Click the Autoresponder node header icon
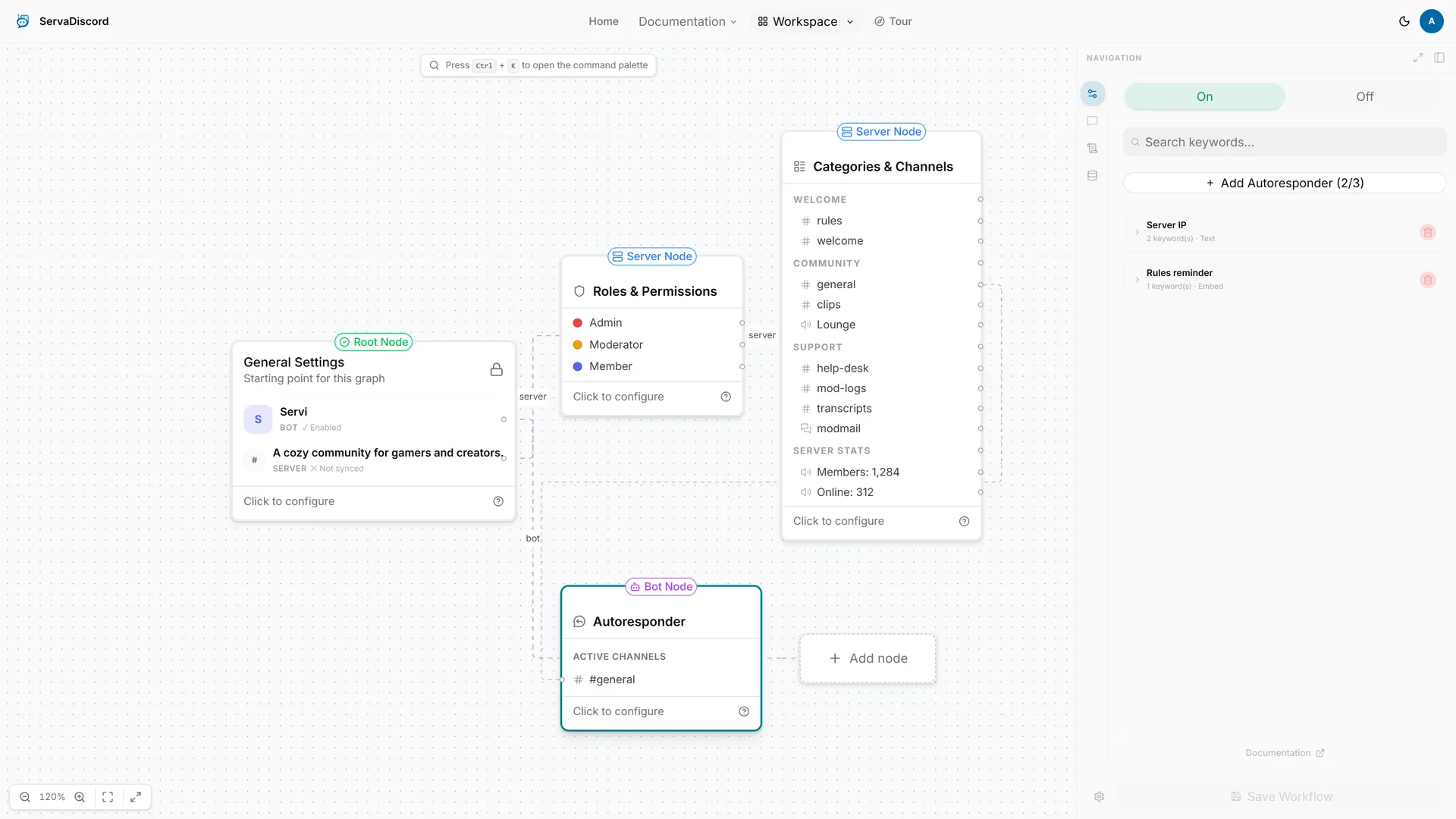 coord(579,622)
